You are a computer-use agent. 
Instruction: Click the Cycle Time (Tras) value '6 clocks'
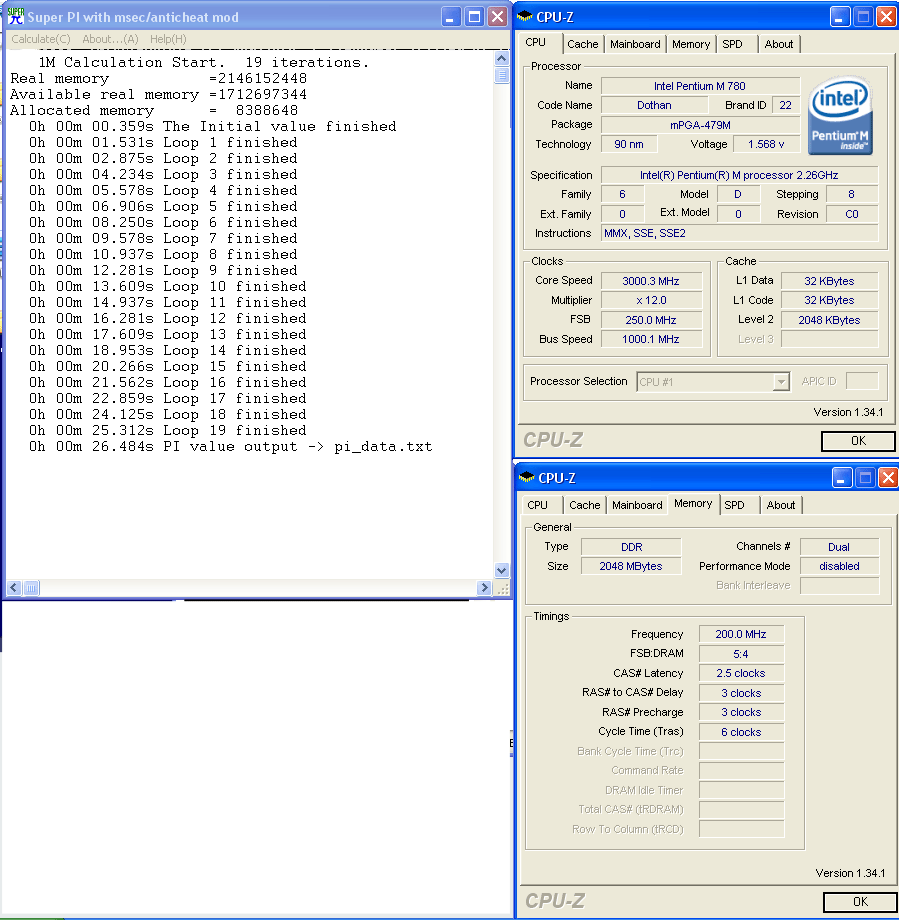pos(741,732)
